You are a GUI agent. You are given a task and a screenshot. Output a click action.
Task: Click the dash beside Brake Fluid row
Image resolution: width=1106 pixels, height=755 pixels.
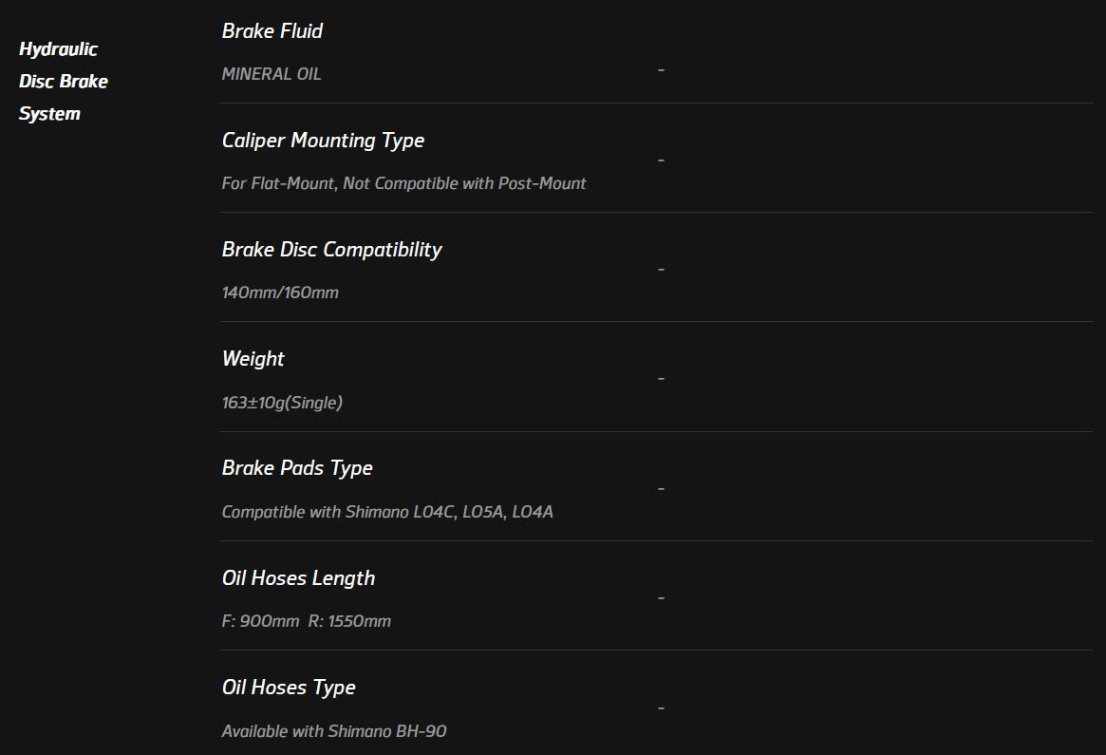[661, 70]
